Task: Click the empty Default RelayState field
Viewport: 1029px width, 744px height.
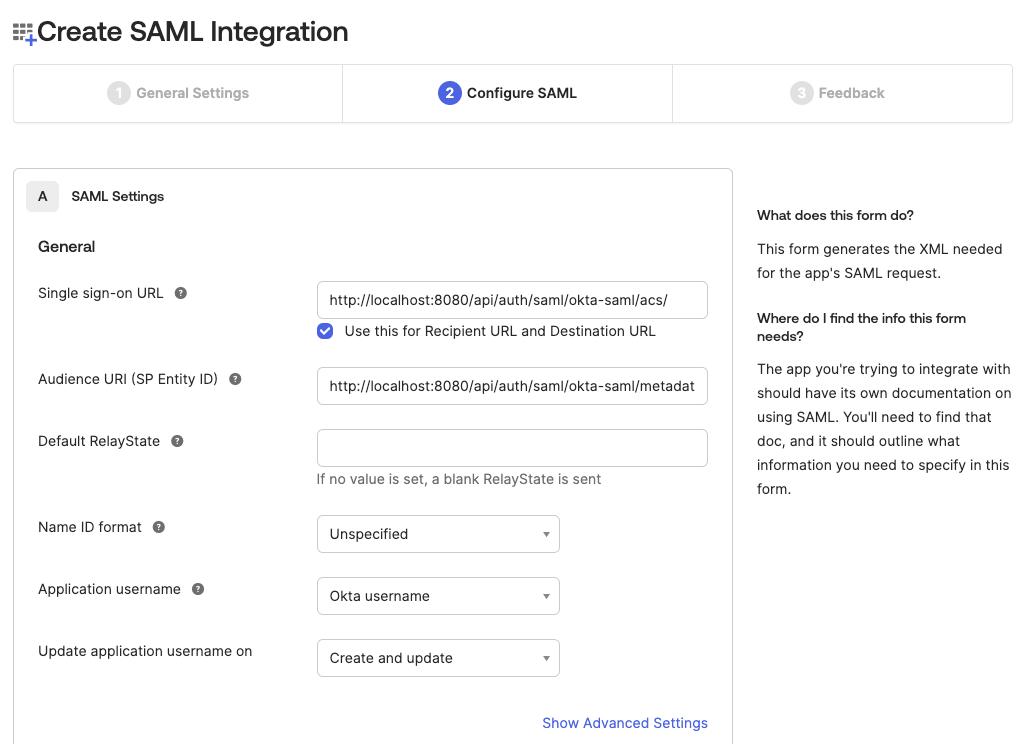Action: coord(512,448)
